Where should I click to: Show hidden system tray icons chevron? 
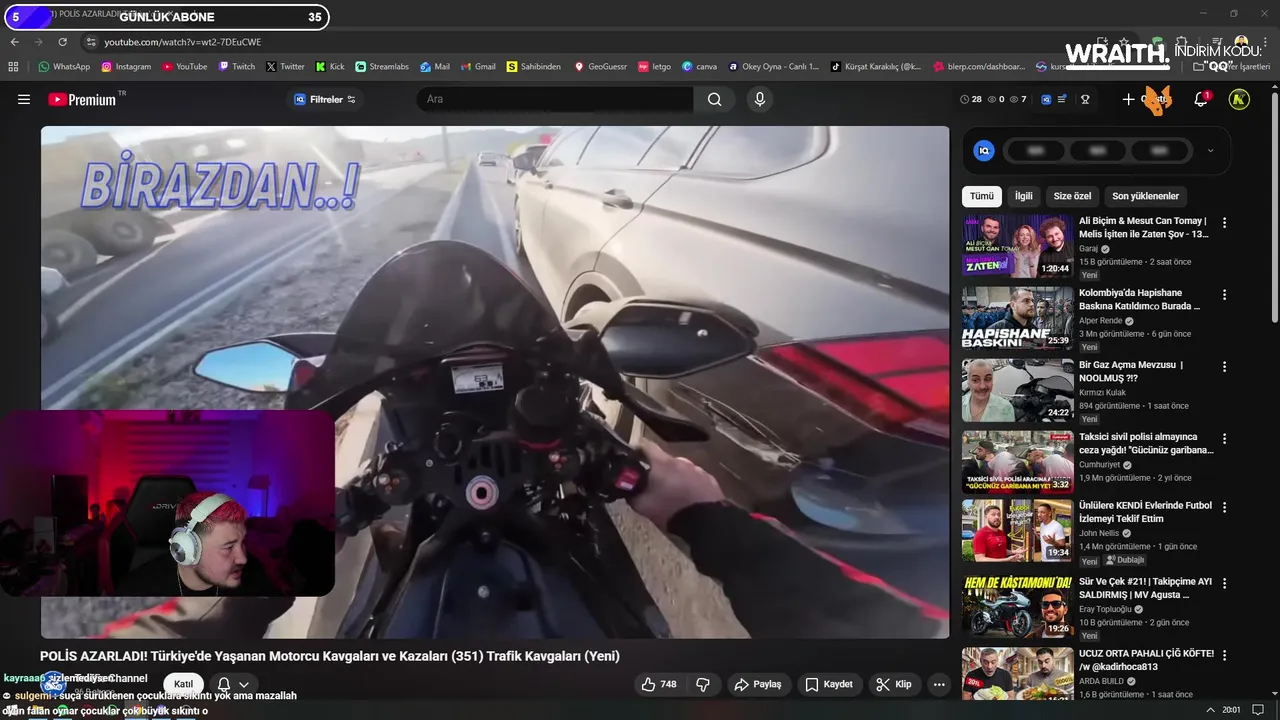coord(1211,710)
